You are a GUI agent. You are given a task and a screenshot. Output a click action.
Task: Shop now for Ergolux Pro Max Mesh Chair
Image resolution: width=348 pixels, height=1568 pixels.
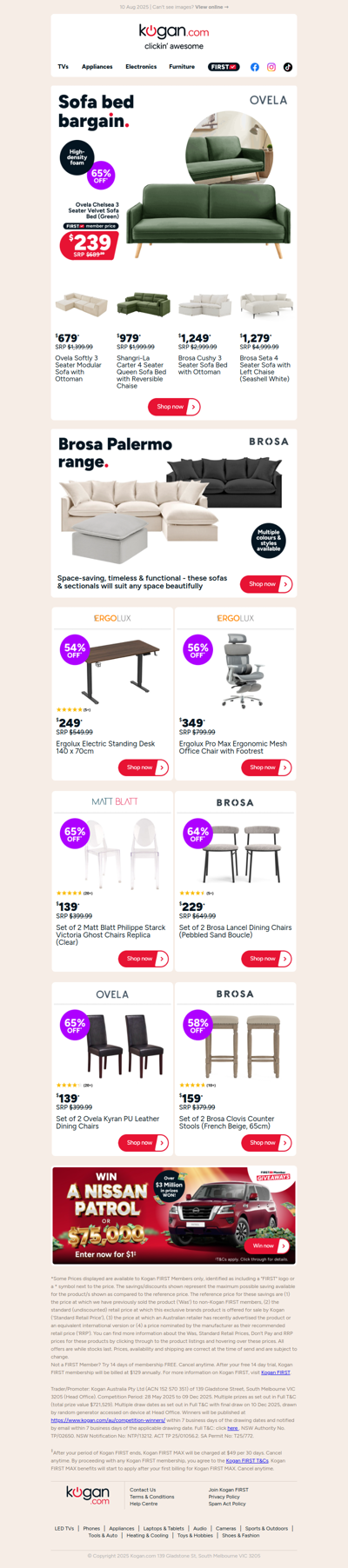(266, 767)
